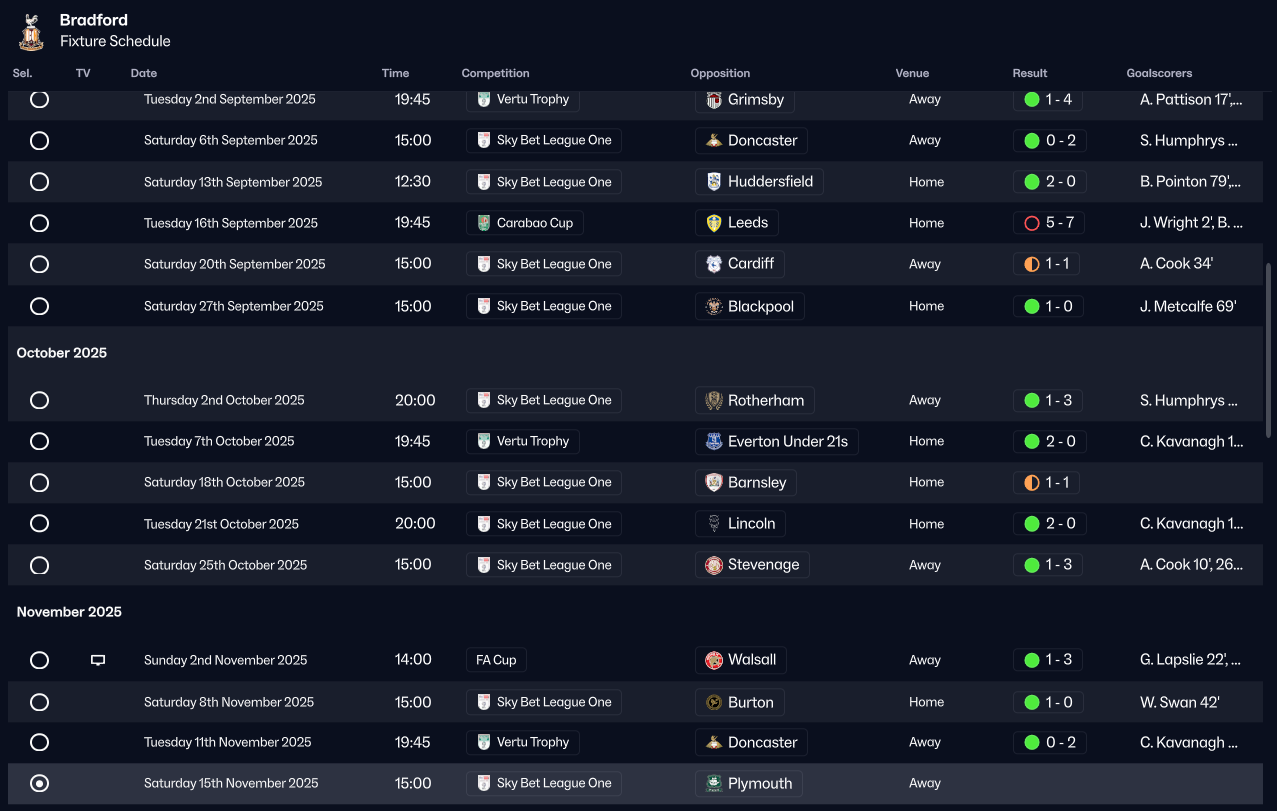Screen dimensions: 1277x811
Task: Click the Leeds club badge icon
Action: [714, 223]
